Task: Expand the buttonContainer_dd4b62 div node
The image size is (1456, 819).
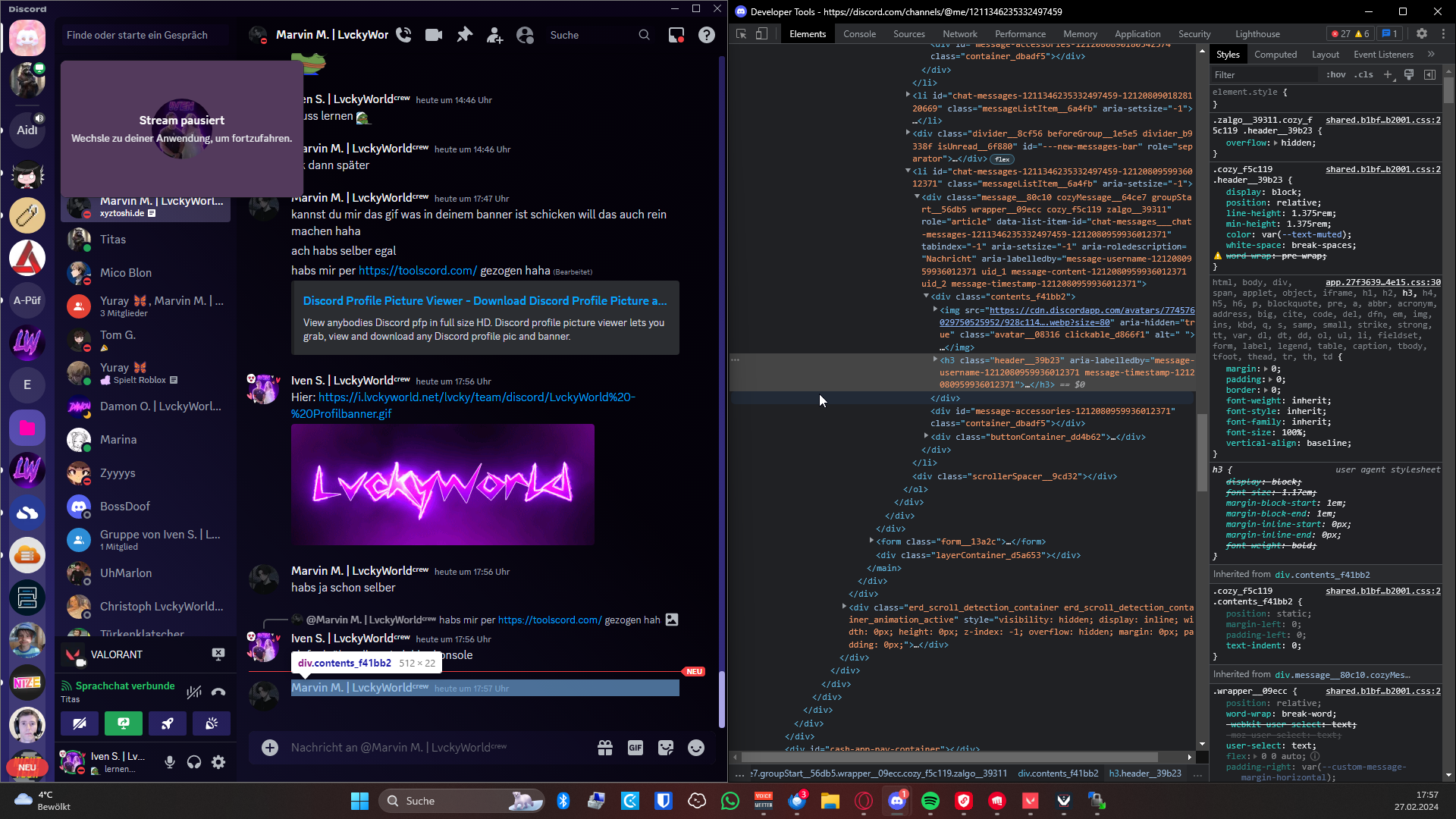Action: tap(926, 436)
